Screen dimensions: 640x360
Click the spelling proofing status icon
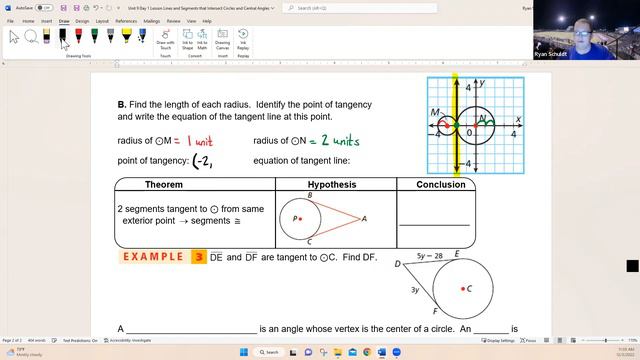pyautogui.click(x=54, y=340)
